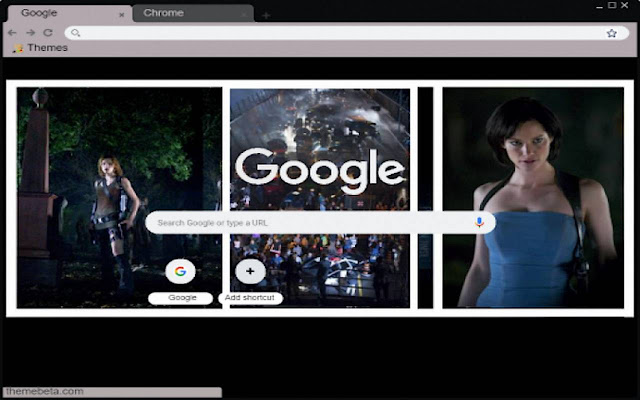The image size is (640, 400).
Task: Close the Google tab
Action: (121, 15)
